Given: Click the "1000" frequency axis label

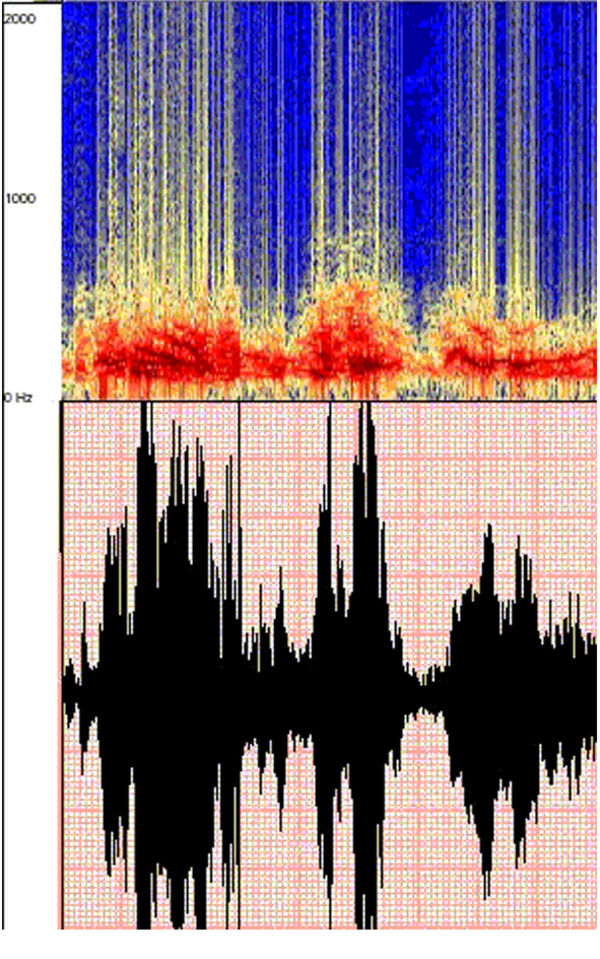Looking at the screenshot, I should coord(21,198).
